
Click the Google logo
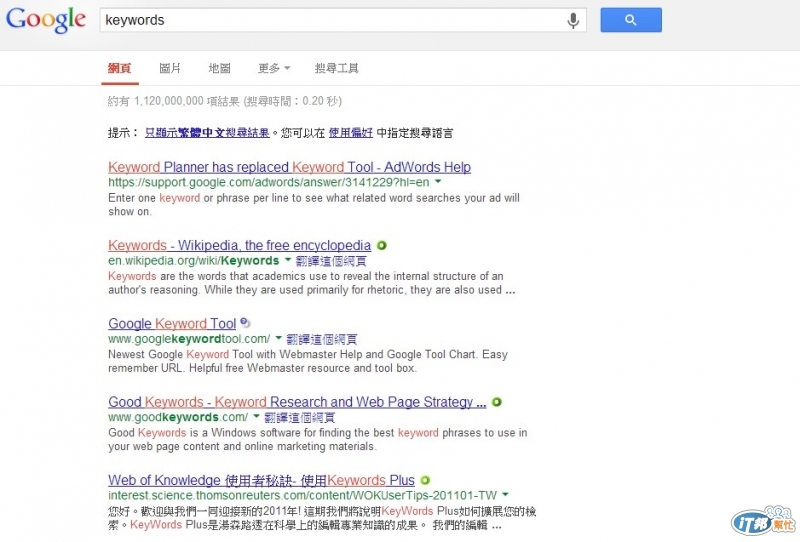pyautogui.click(x=45, y=20)
